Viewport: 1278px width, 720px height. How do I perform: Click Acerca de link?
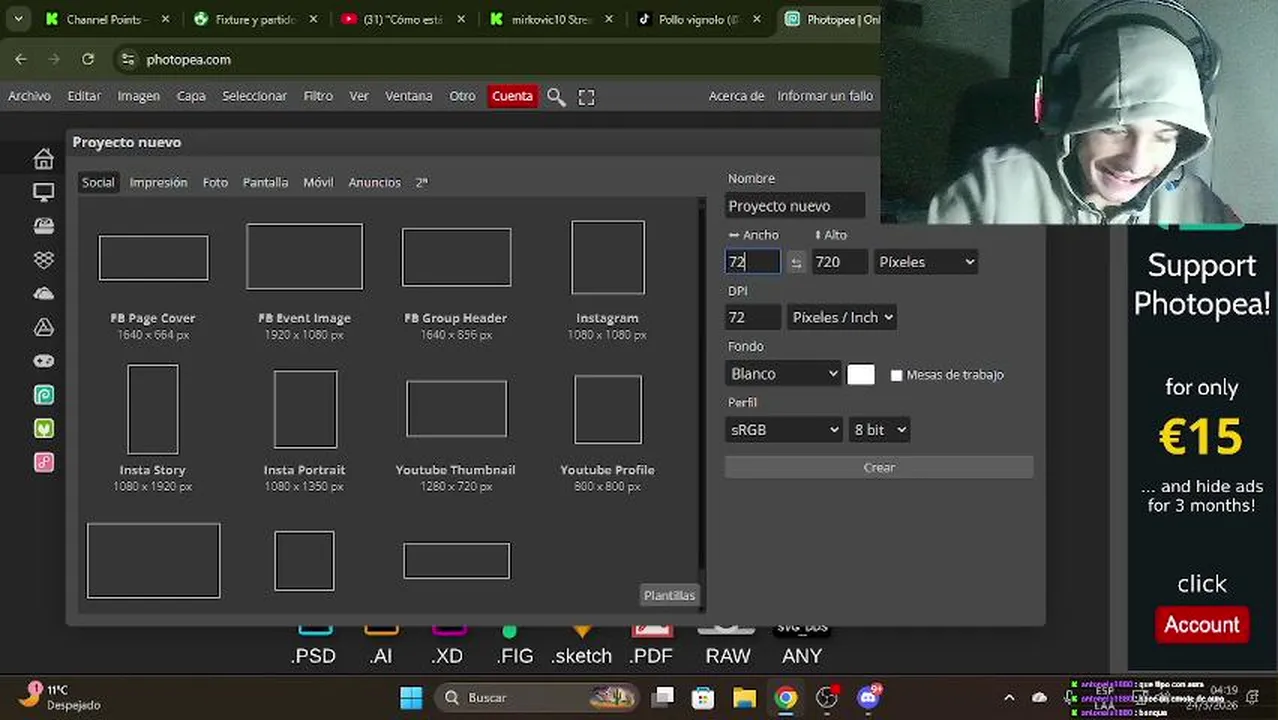pyautogui.click(x=736, y=96)
